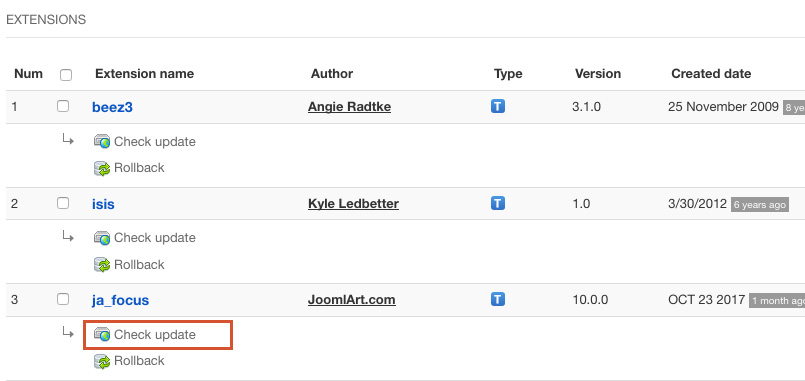Click the Check update icon under ja_focus
This screenshot has width=805, height=381.
point(102,335)
